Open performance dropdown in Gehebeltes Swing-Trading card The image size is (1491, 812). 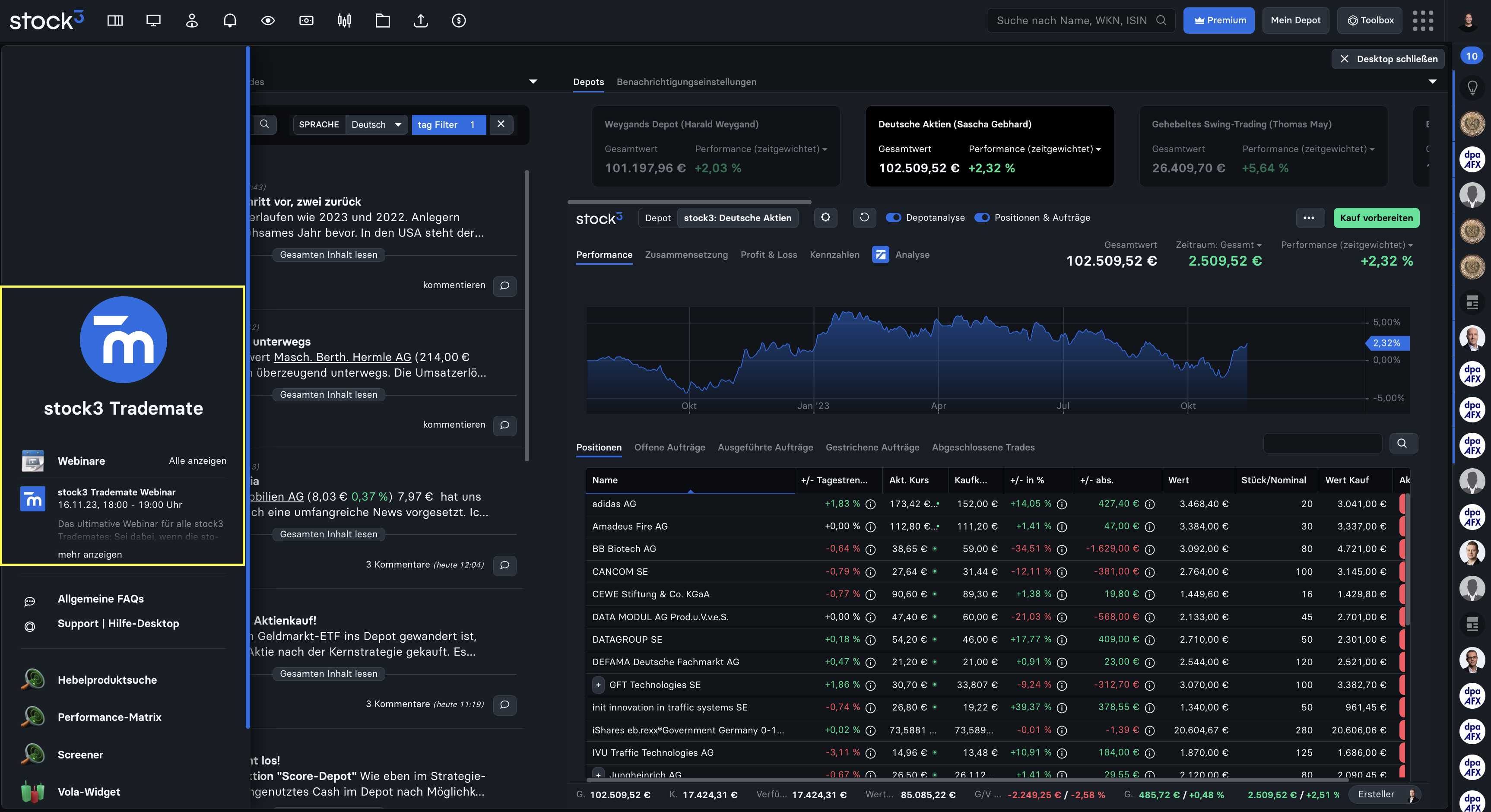click(x=1308, y=149)
